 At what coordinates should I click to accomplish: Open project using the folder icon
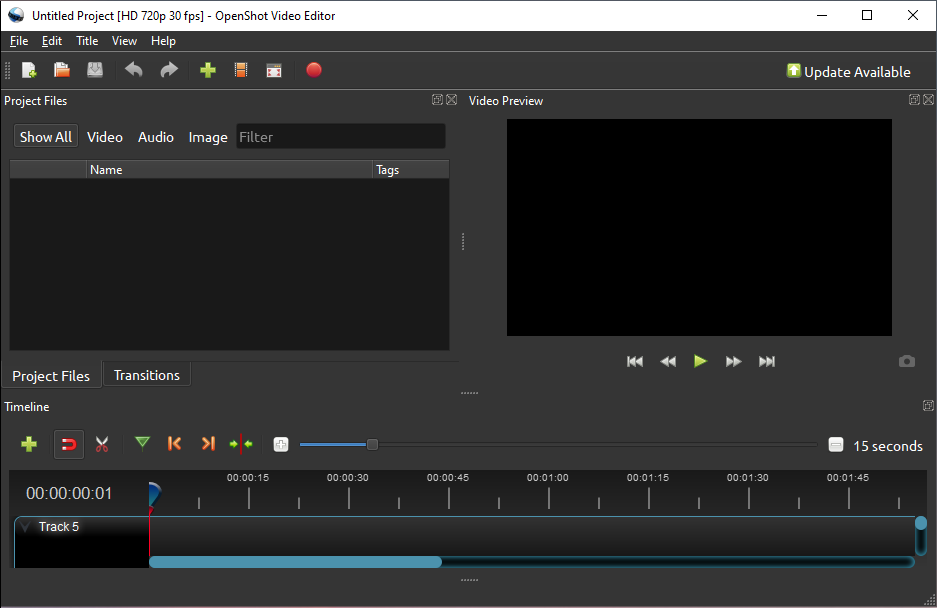(62, 71)
